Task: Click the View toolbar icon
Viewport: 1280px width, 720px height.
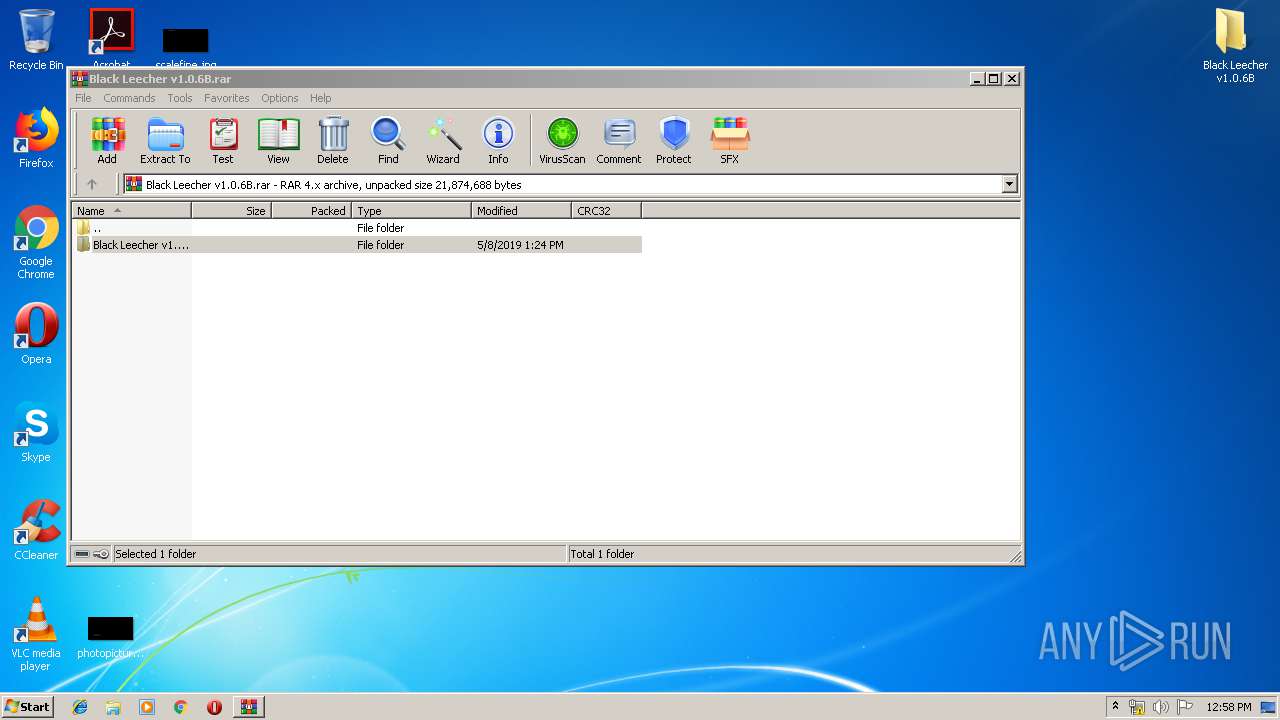Action: (278, 141)
